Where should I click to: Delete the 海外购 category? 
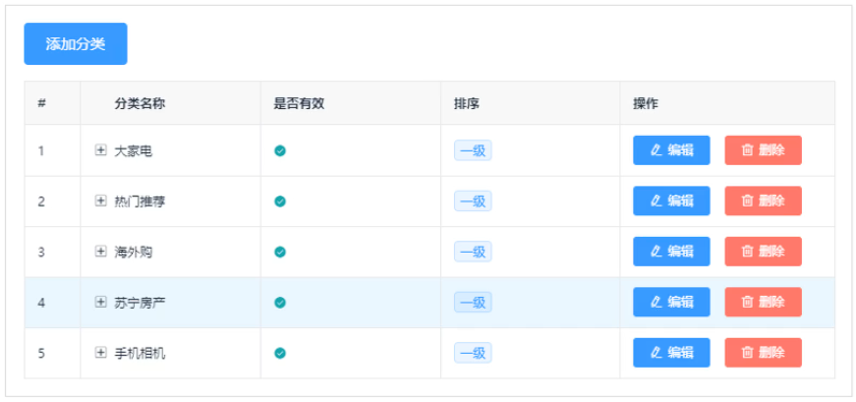coord(762,252)
